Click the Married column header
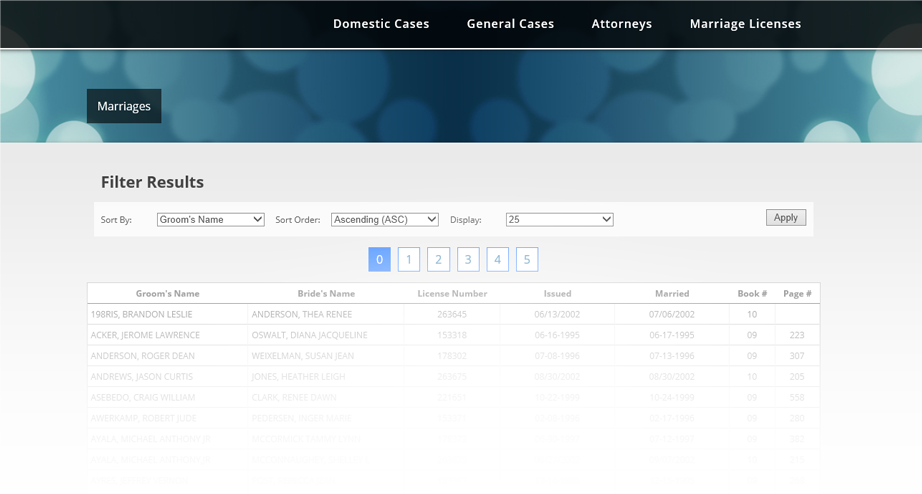922x494 pixels. (x=672, y=293)
